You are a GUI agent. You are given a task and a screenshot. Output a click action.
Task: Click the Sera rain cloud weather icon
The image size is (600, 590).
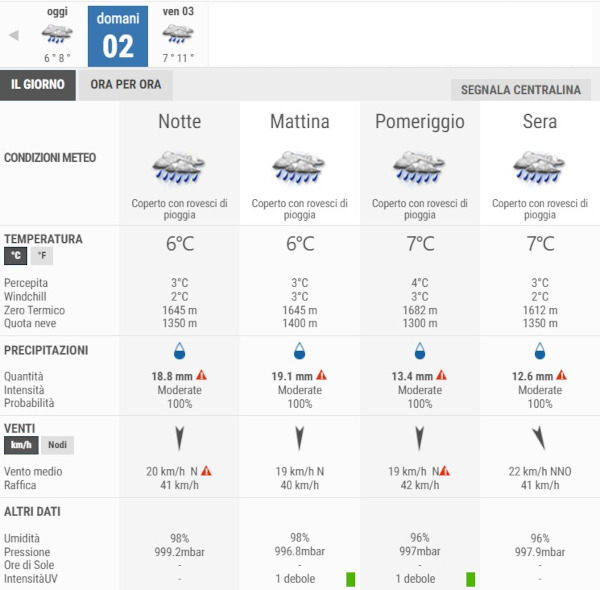[540, 165]
